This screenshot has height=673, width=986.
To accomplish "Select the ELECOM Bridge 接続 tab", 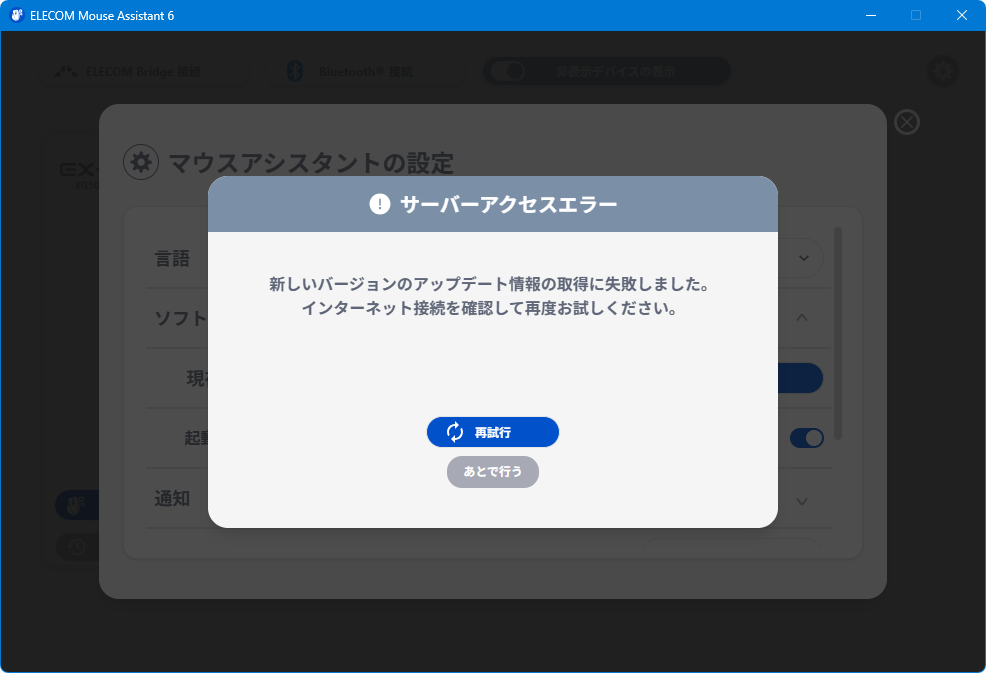I will coord(143,72).
